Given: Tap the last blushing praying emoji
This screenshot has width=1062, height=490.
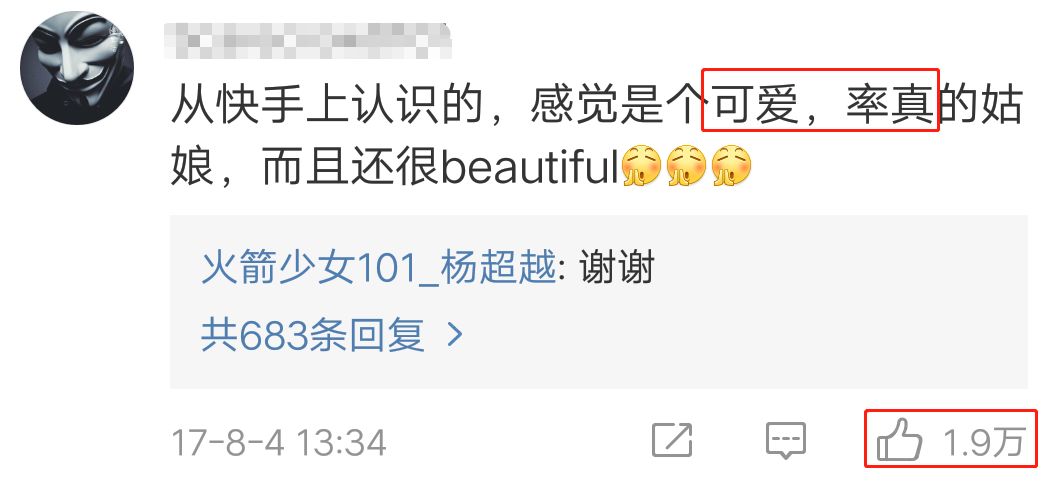Looking at the screenshot, I should 731,165.
